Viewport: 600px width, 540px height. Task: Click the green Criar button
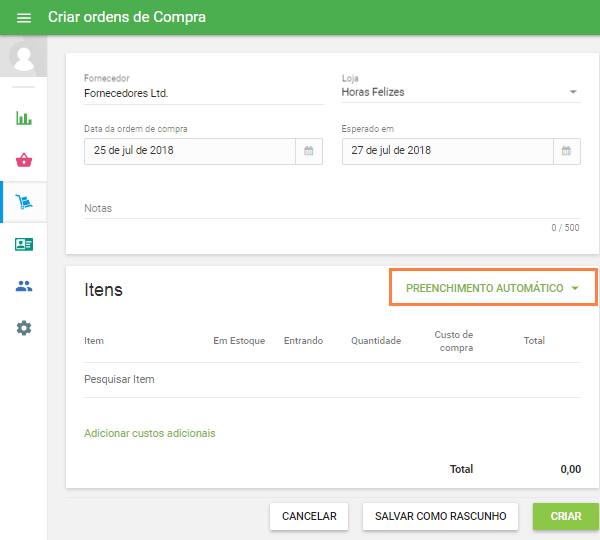click(566, 516)
